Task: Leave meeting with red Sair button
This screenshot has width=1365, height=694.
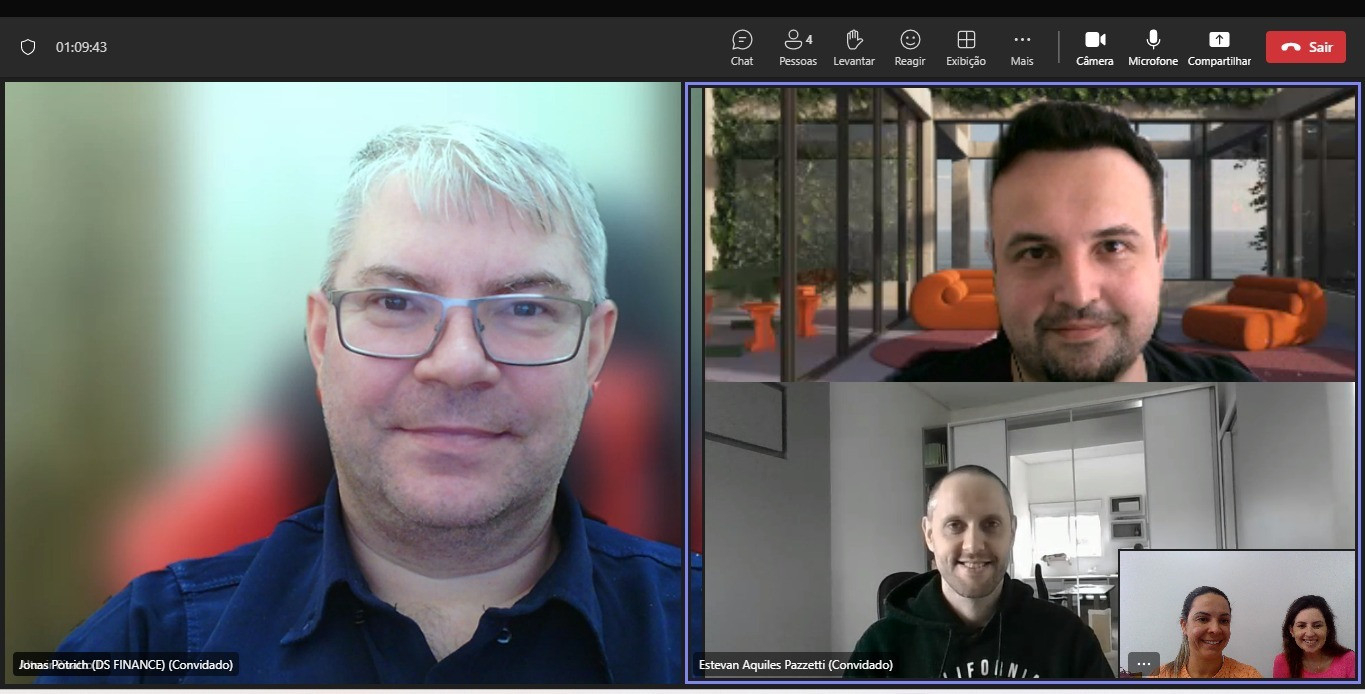Action: pos(1304,47)
